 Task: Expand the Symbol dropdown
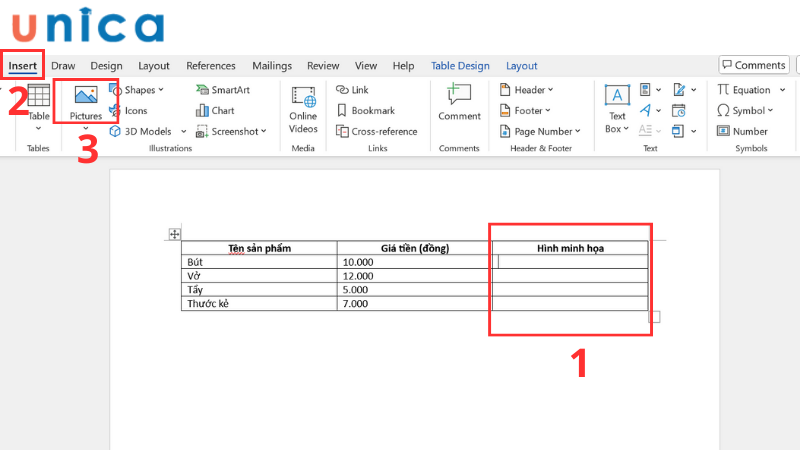pos(744,111)
